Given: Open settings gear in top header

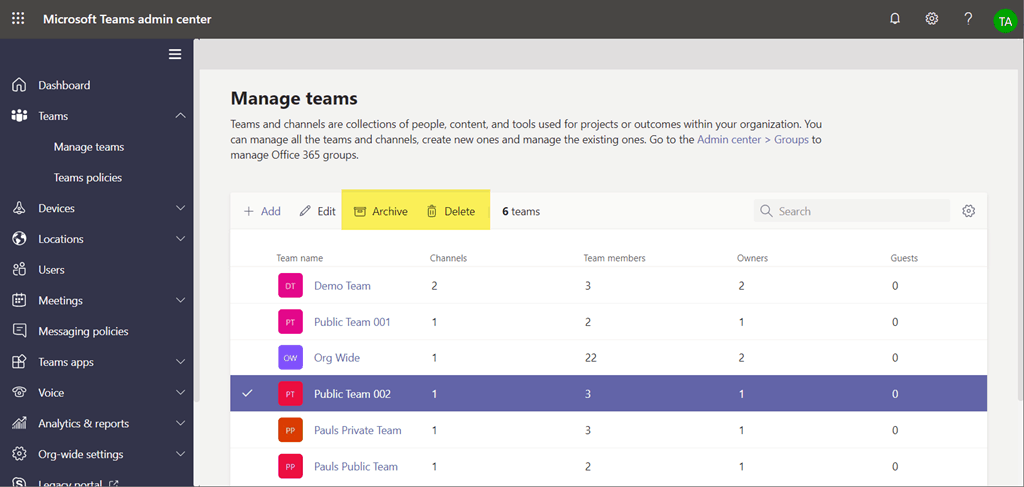Looking at the screenshot, I should click(931, 19).
